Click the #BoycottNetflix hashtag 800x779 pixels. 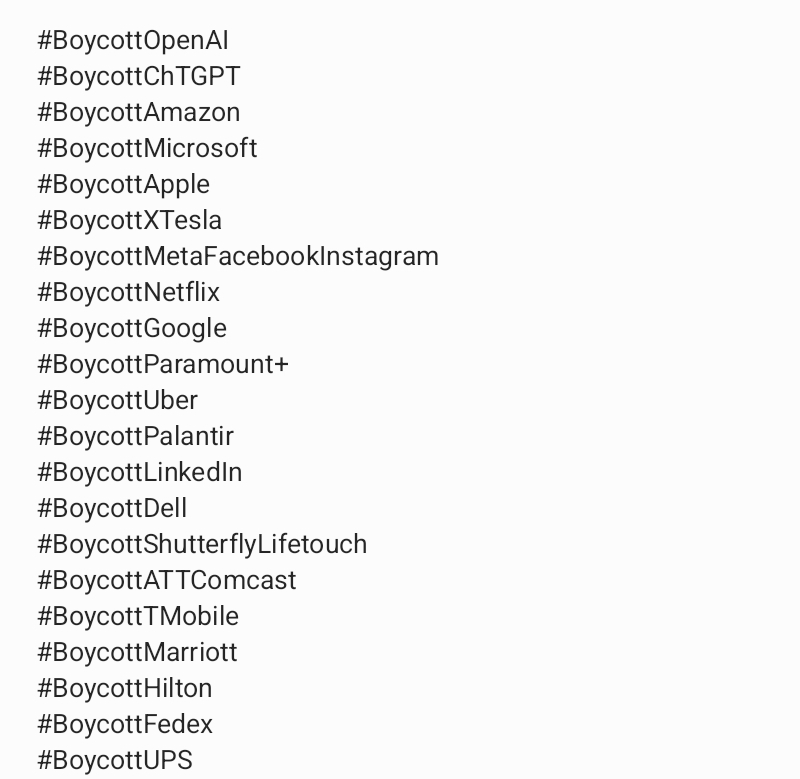coord(129,293)
